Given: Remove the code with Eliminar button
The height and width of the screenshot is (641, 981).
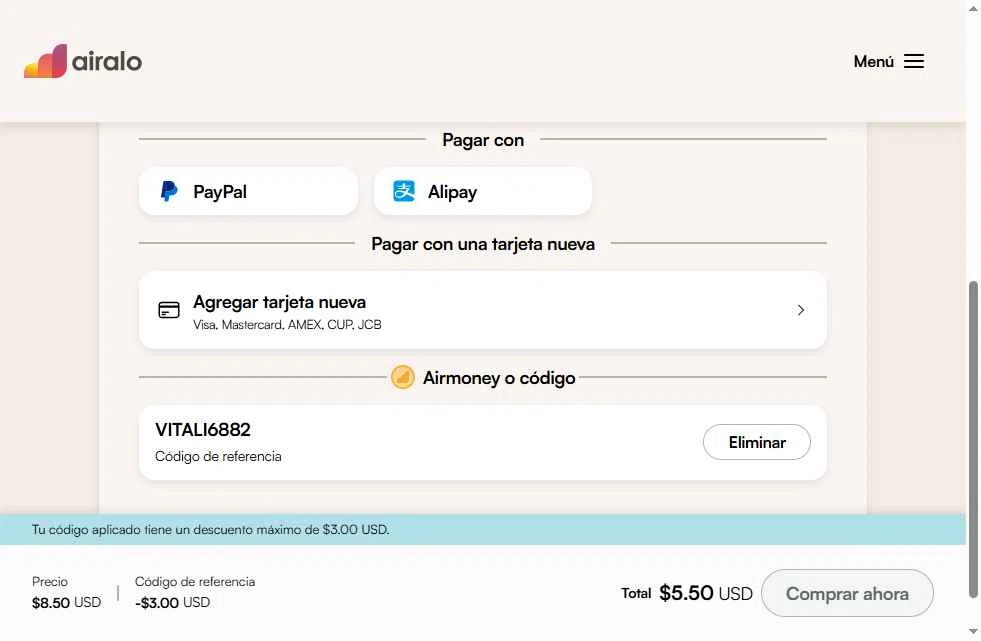Looking at the screenshot, I should 756,442.
